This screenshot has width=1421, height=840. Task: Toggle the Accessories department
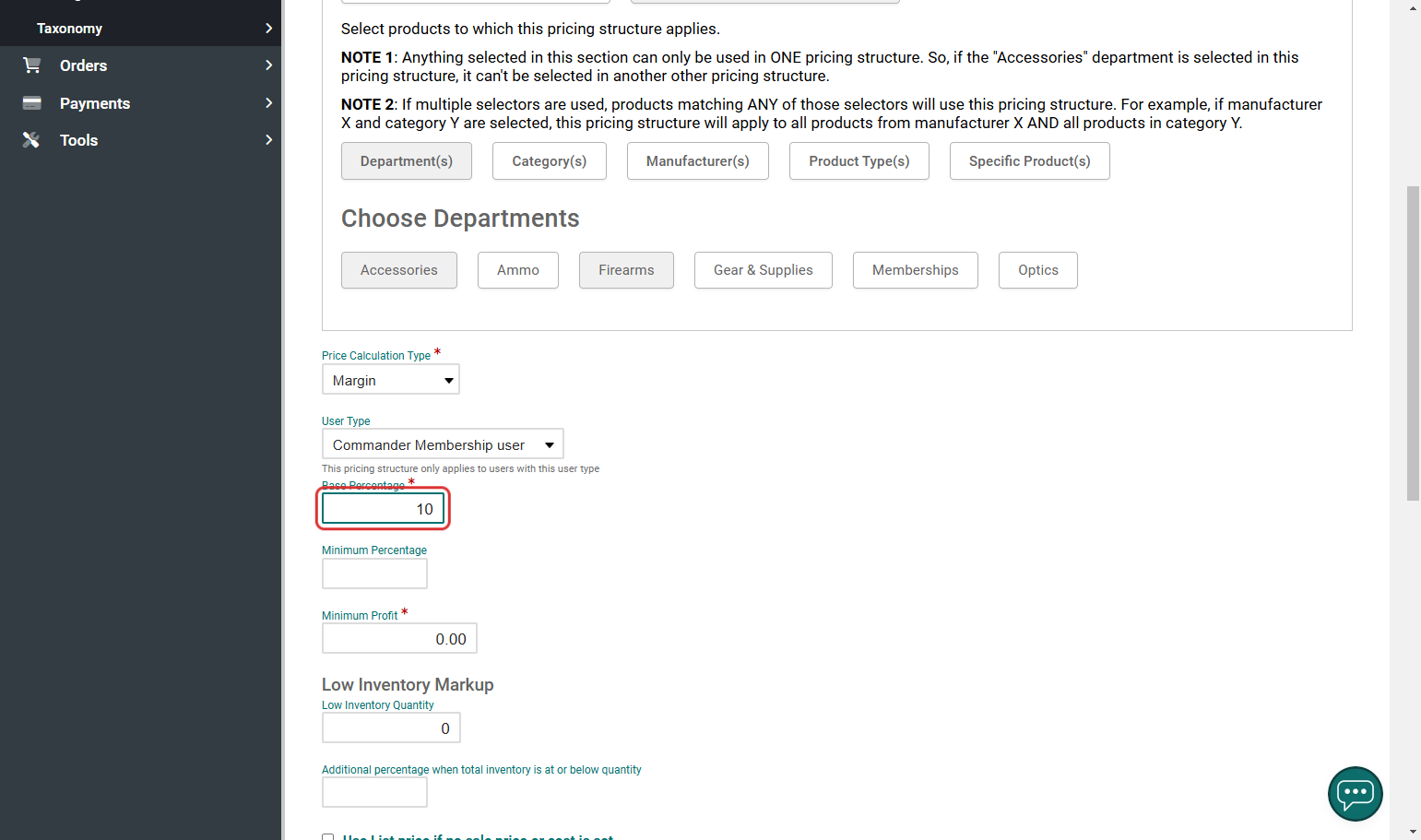[x=399, y=270]
